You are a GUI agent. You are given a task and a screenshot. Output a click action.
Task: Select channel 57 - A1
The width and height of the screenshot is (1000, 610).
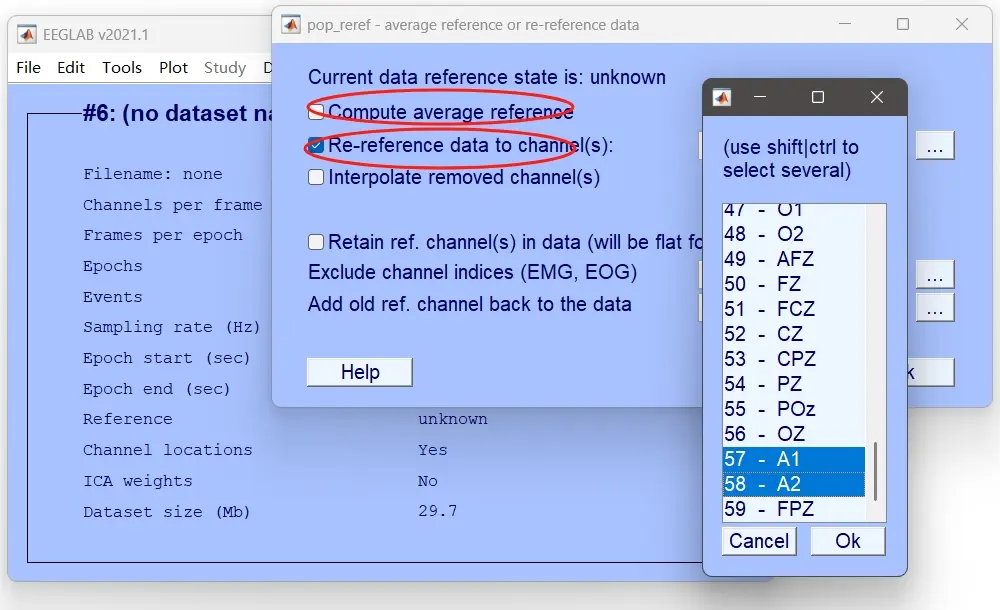(793, 459)
